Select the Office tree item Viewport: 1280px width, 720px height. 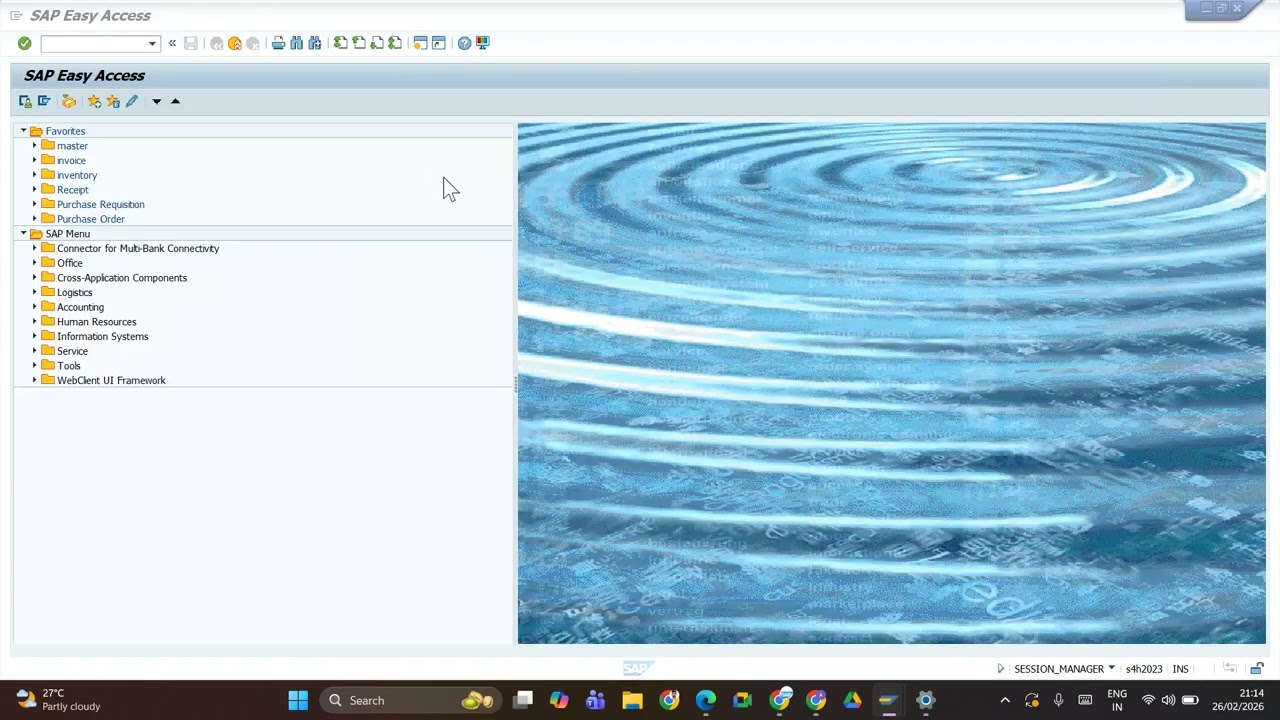70,263
